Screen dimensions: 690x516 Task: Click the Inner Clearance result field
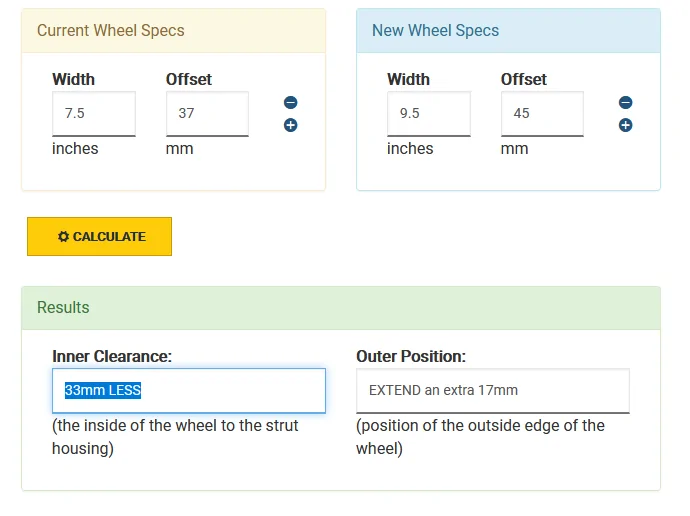pyautogui.click(x=189, y=391)
